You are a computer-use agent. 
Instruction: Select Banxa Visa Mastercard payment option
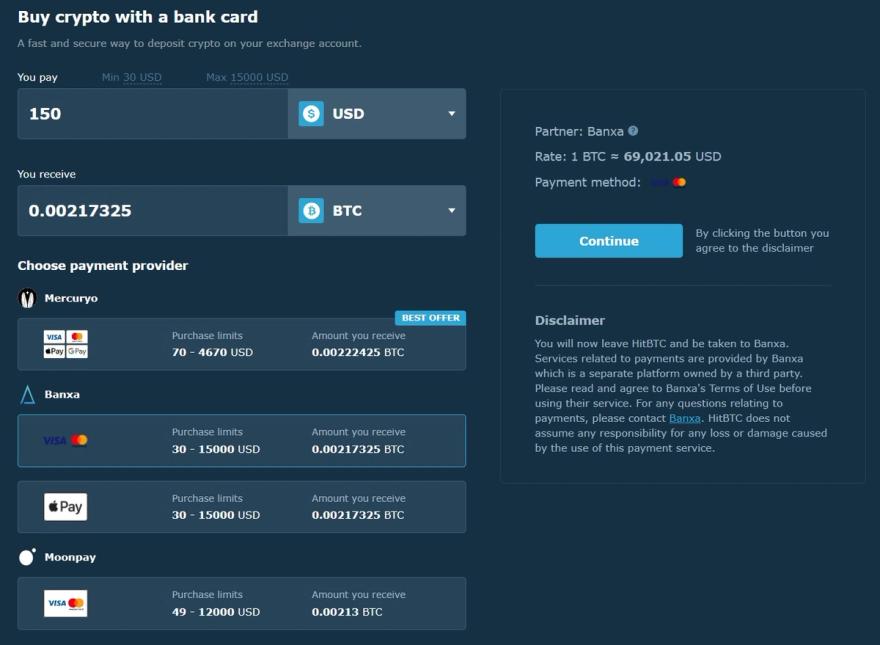pos(241,441)
